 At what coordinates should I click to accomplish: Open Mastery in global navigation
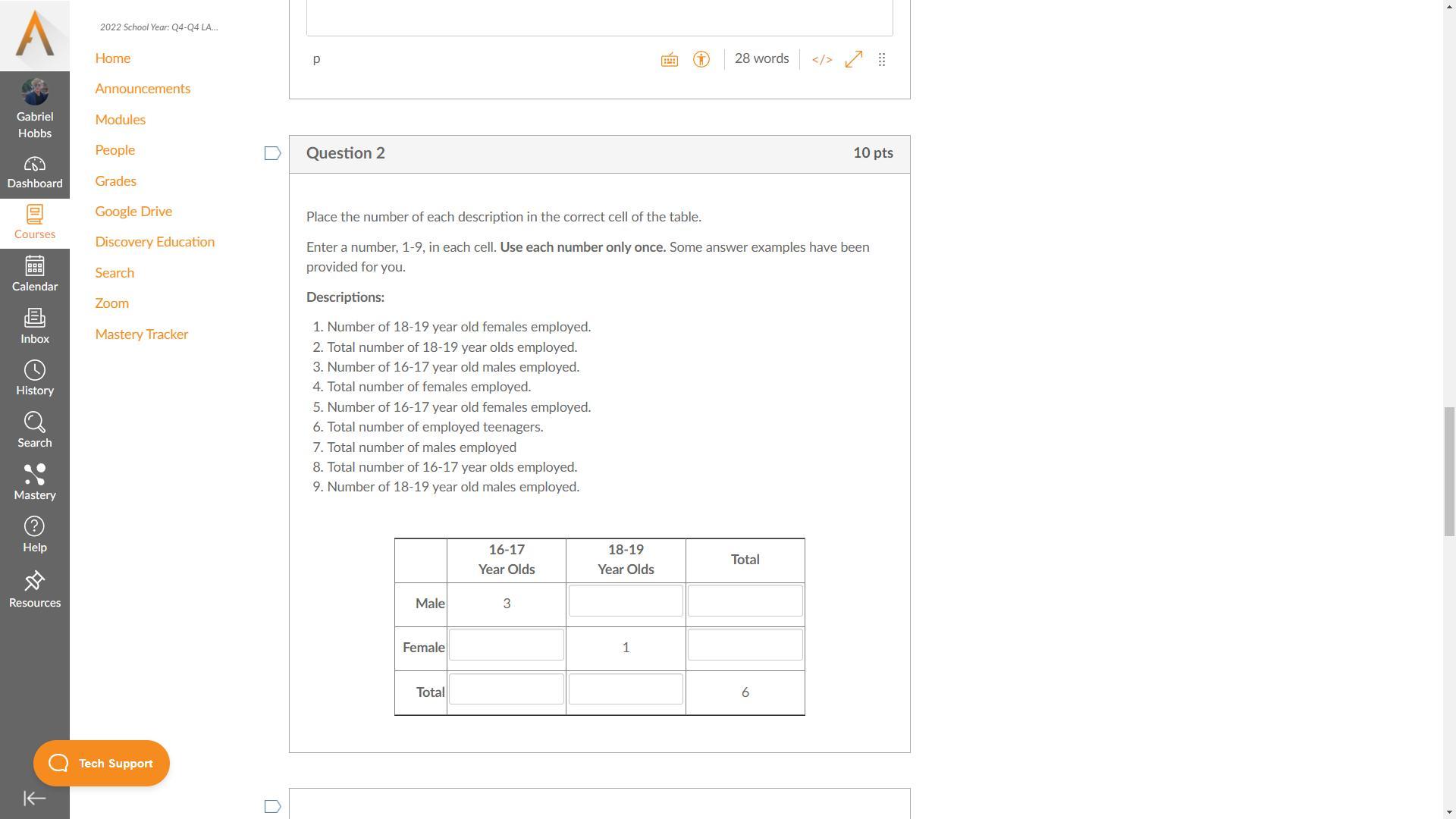click(35, 482)
